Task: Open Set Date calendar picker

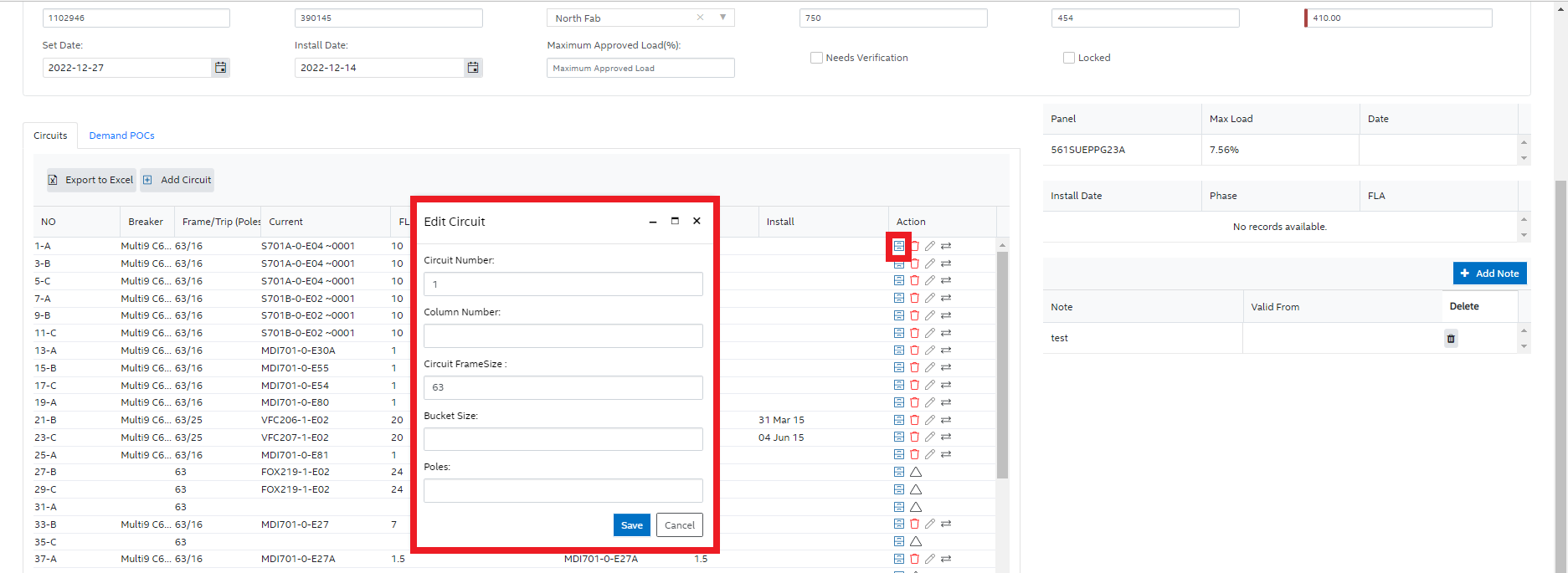Action: pyautogui.click(x=220, y=68)
